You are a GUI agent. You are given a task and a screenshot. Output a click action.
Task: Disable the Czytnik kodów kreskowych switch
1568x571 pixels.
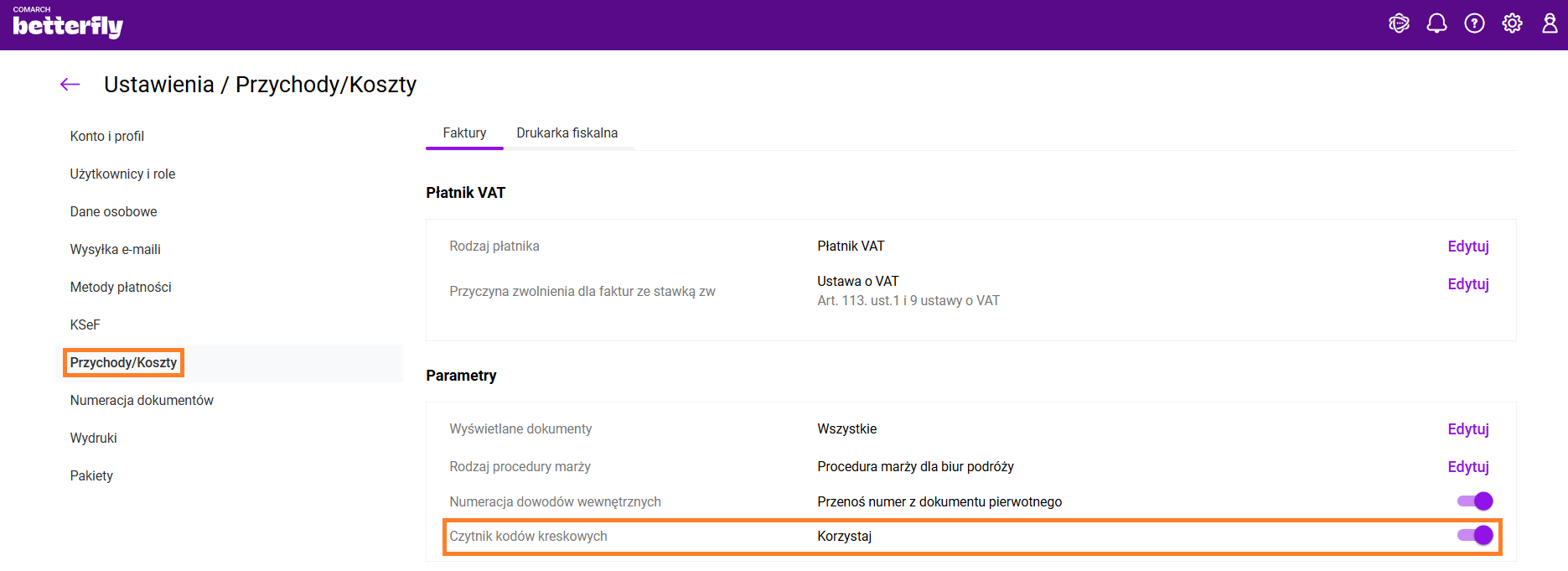tap(1474, 536)
